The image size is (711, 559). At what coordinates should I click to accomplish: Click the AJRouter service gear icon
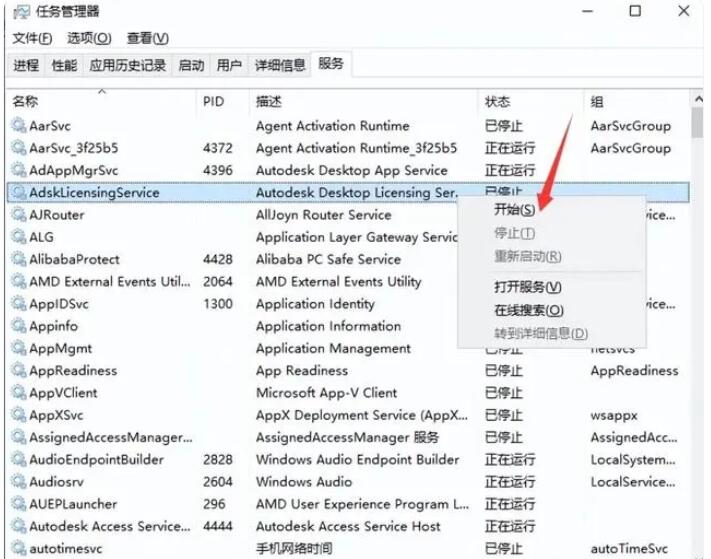coord(19,215)
